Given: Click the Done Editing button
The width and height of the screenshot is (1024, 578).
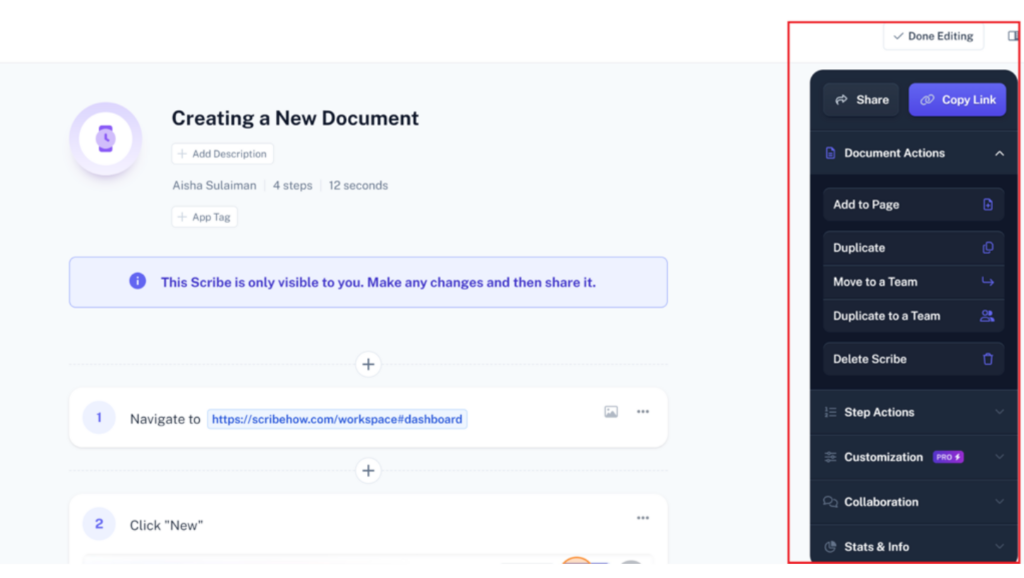Looking at the screenshot, I should [x=933, y=36].
